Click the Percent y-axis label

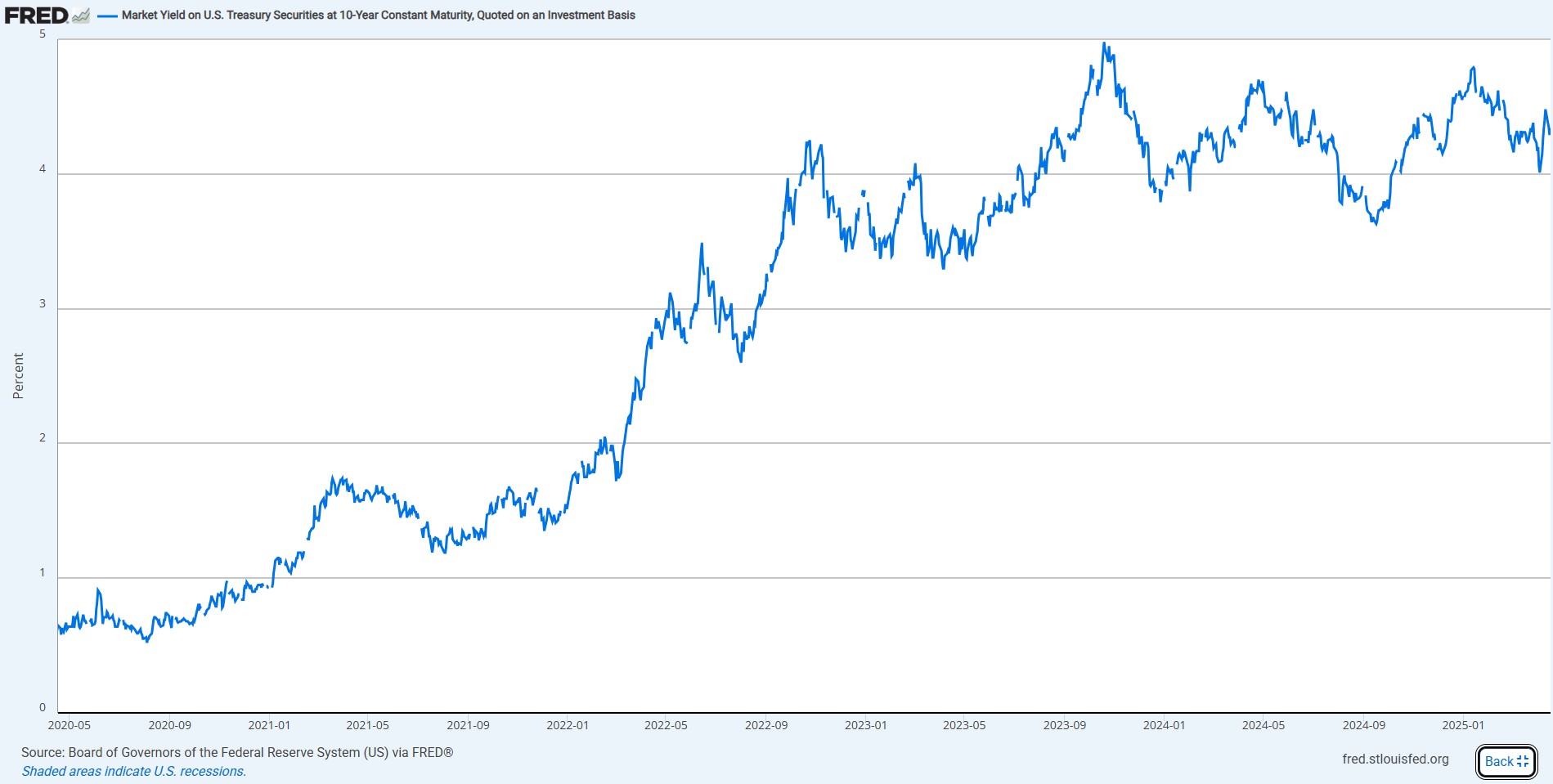[18, 376]
